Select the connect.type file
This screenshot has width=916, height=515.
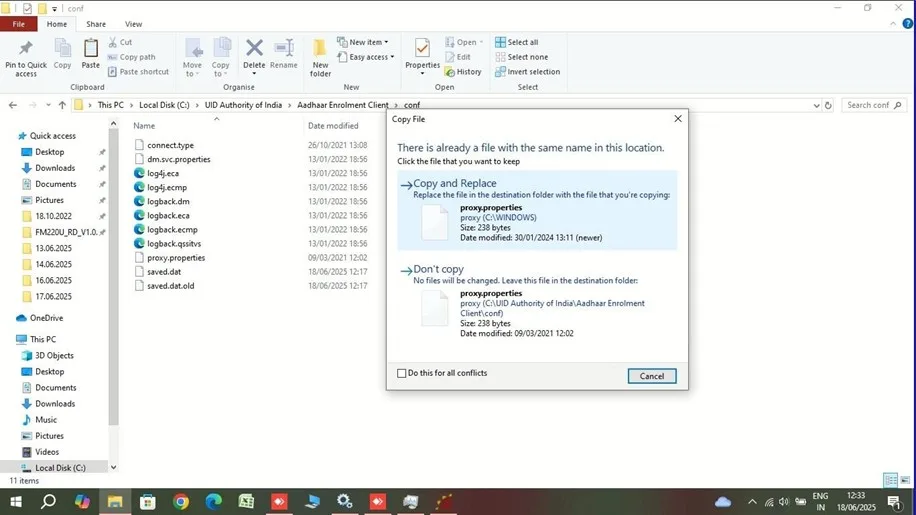(x=170, y=145)
